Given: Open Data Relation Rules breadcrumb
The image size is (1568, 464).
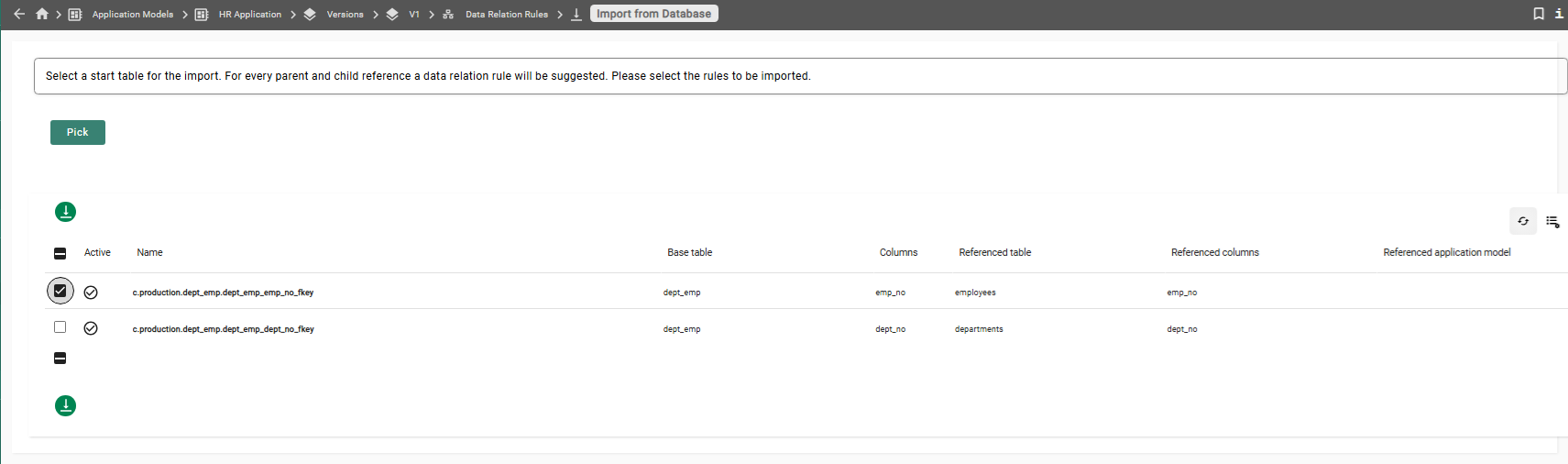Looking at the screenshot, I should click(x=507, y=15).
